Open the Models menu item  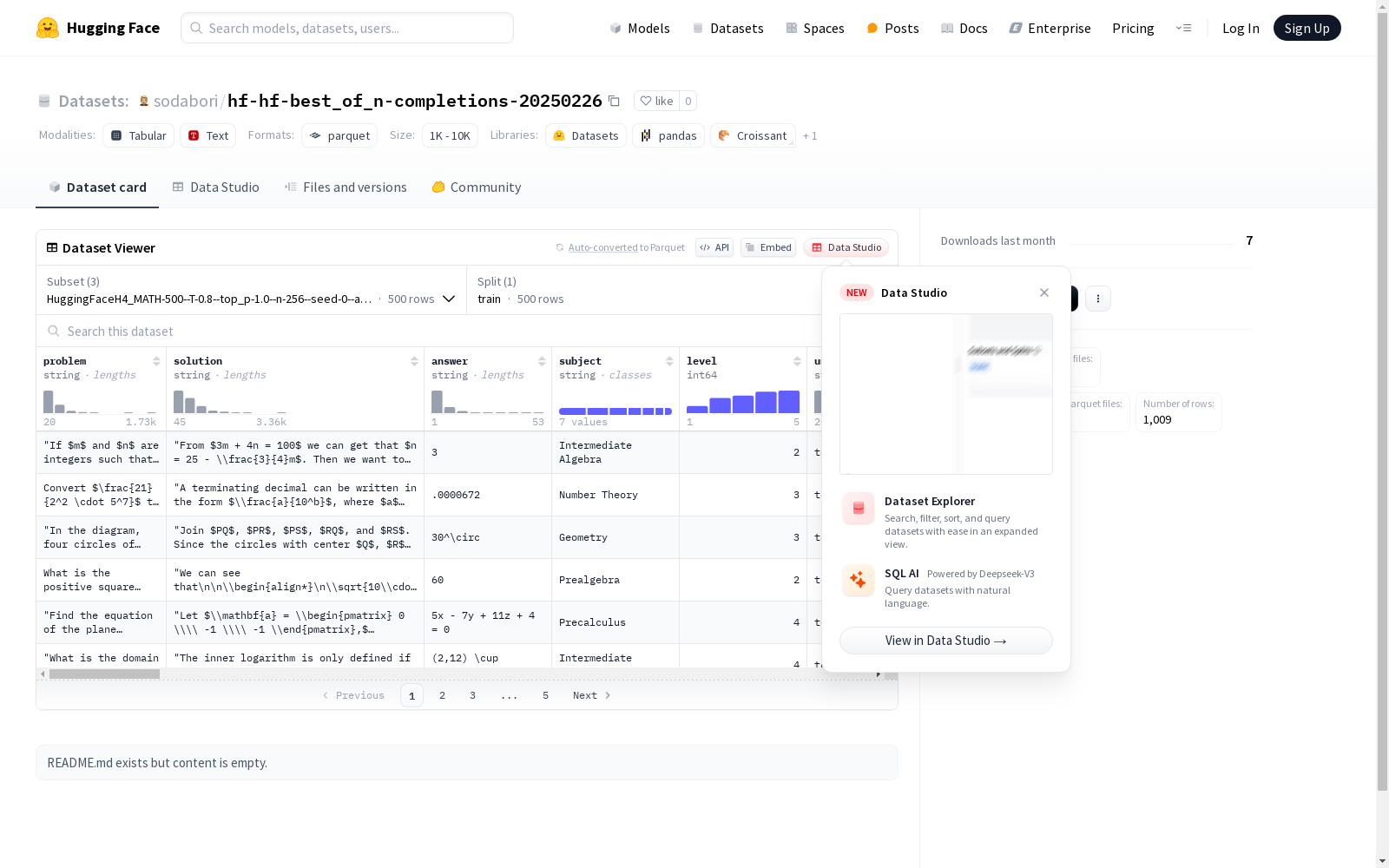pos(640,28)
